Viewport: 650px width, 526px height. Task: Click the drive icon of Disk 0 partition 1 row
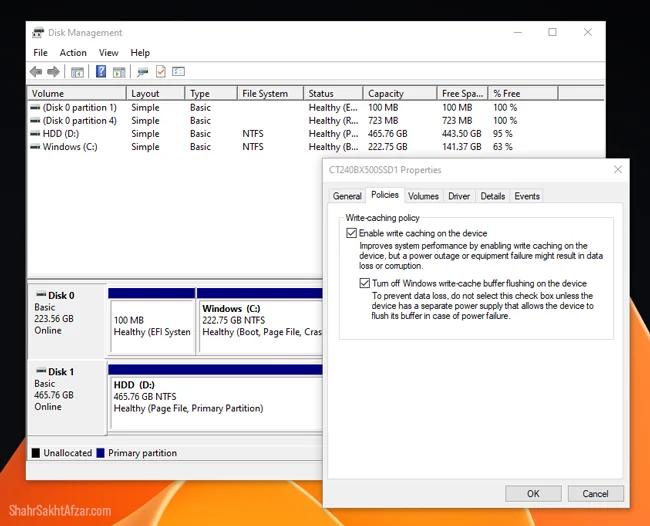[x=35, y=108]
